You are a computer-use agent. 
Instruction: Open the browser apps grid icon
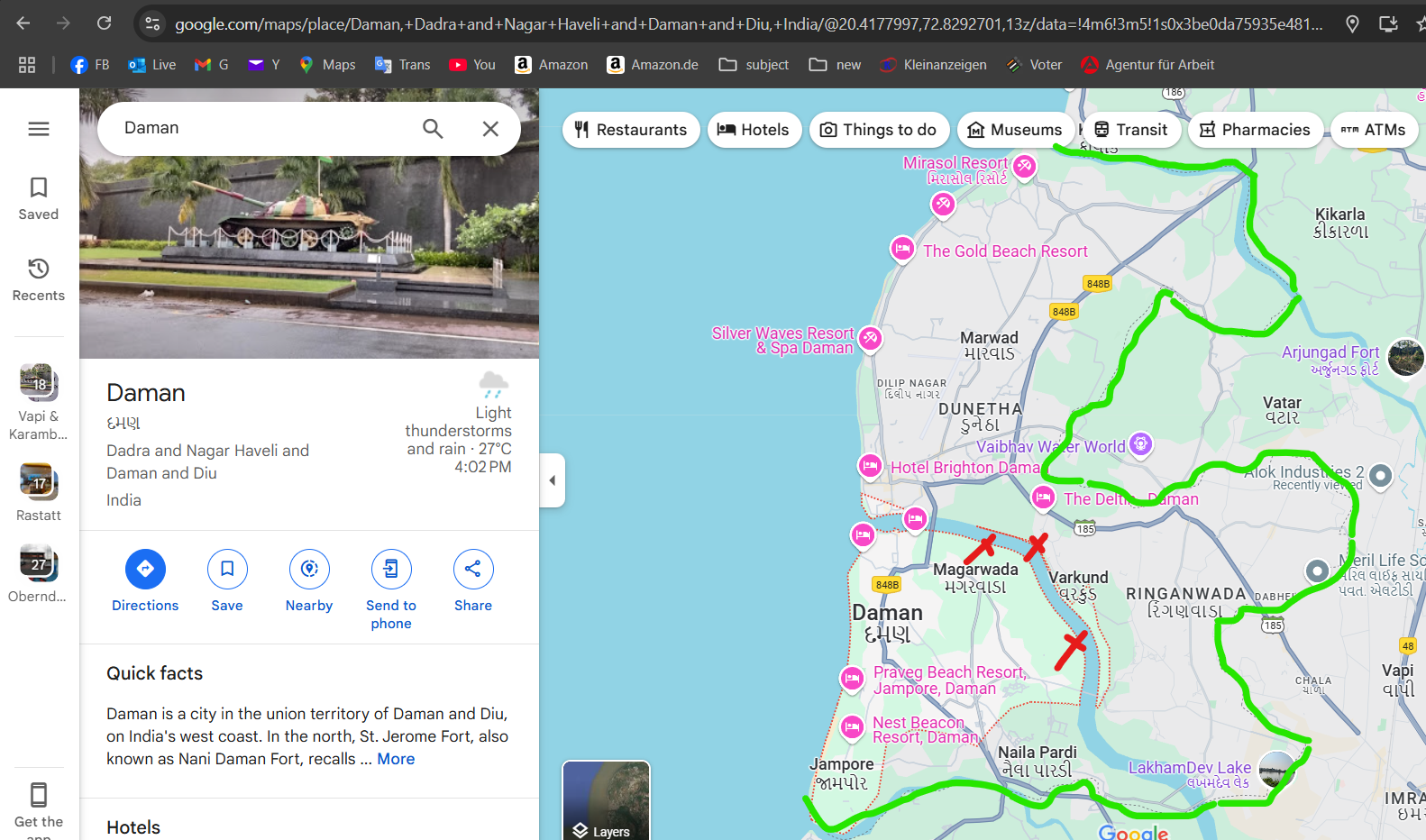point(27,65)
